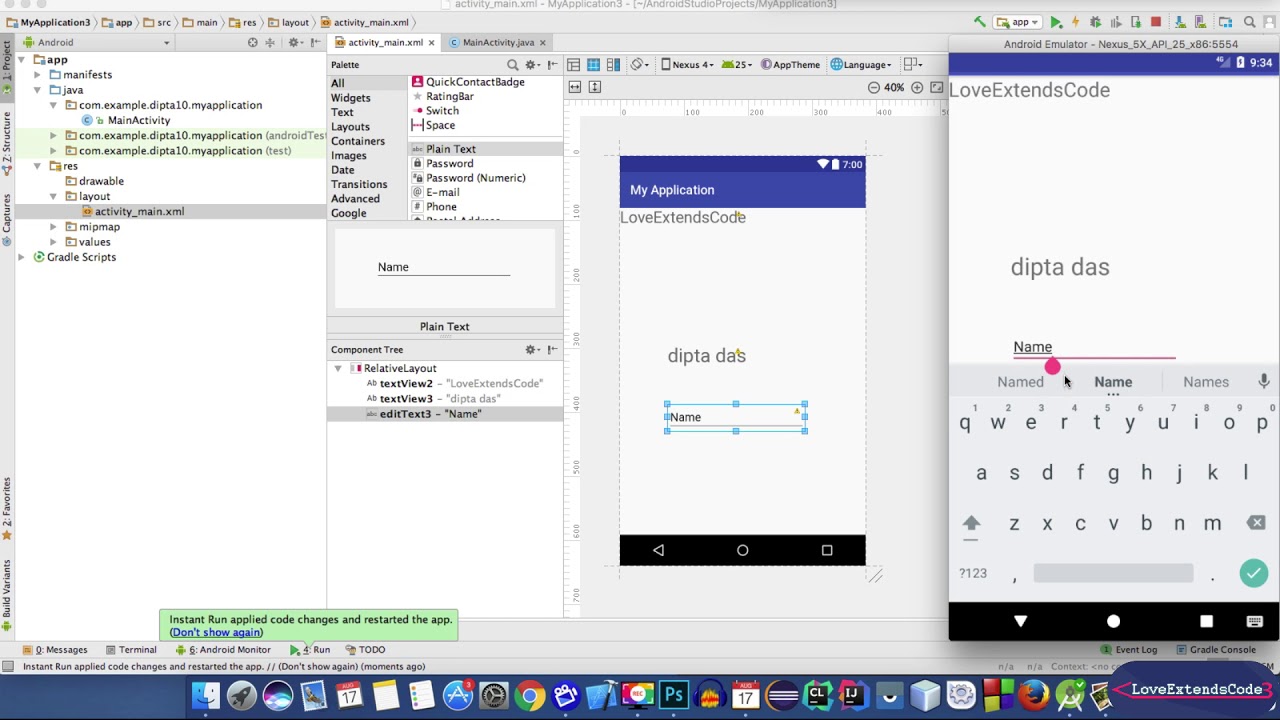1280x720 pixels.
Task: Open Finder from the macOS dock
Action: point(206,695)
